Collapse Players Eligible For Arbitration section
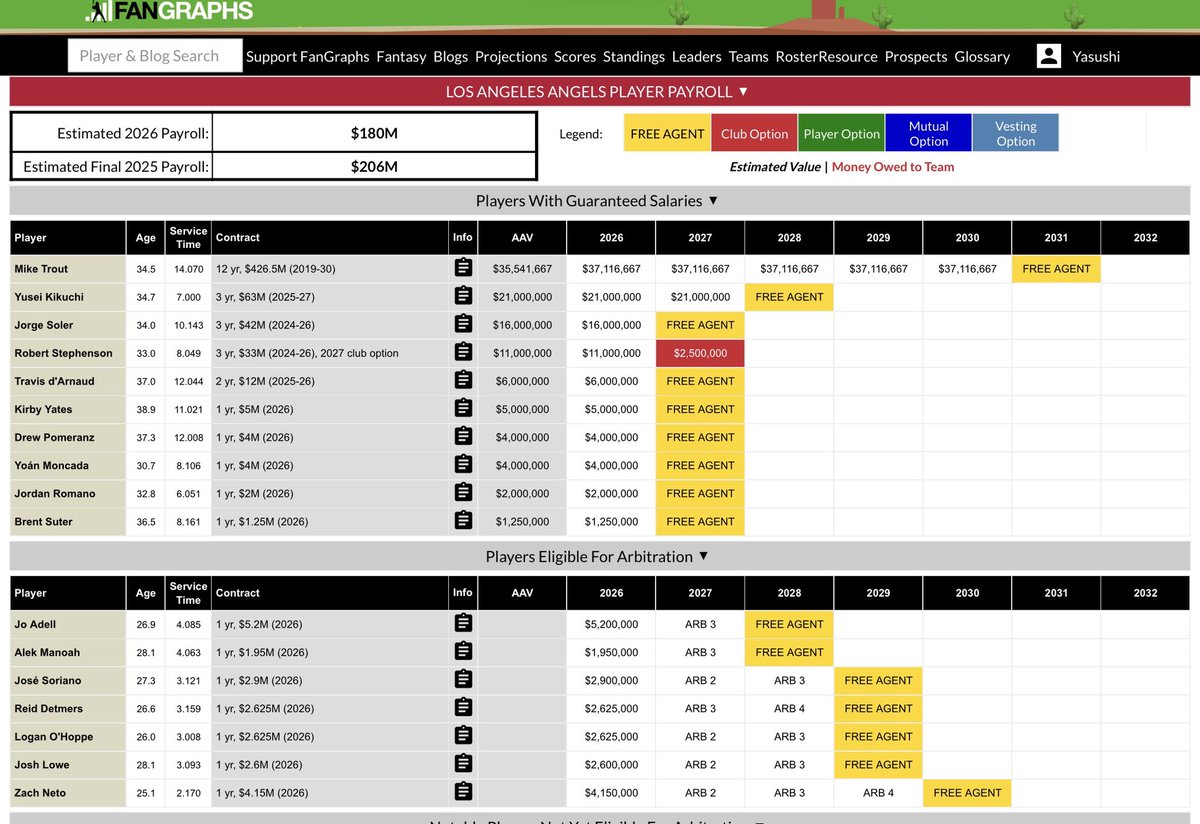 tap(597, 556)
